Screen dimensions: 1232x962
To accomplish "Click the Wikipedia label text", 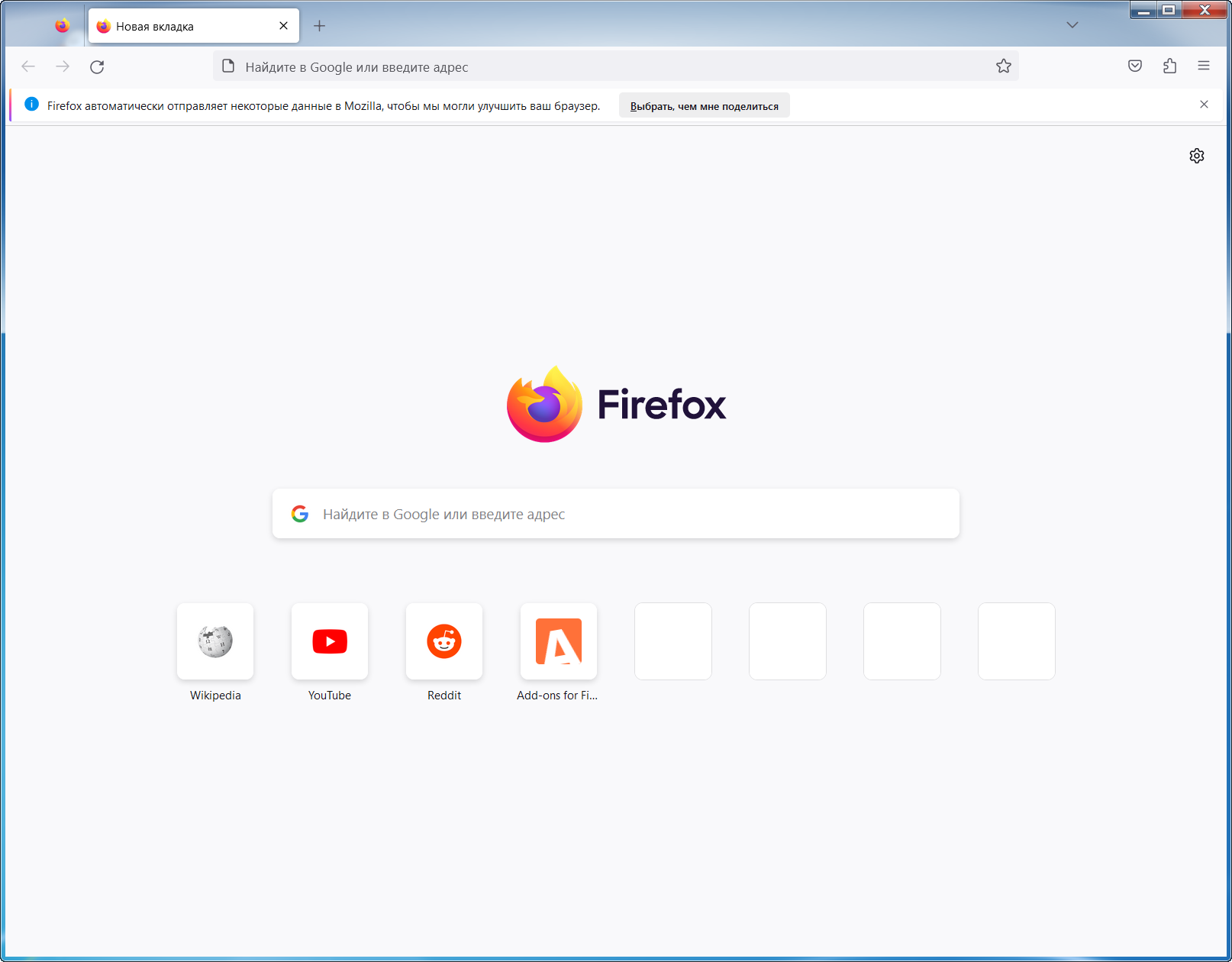I will pos(215,696).
